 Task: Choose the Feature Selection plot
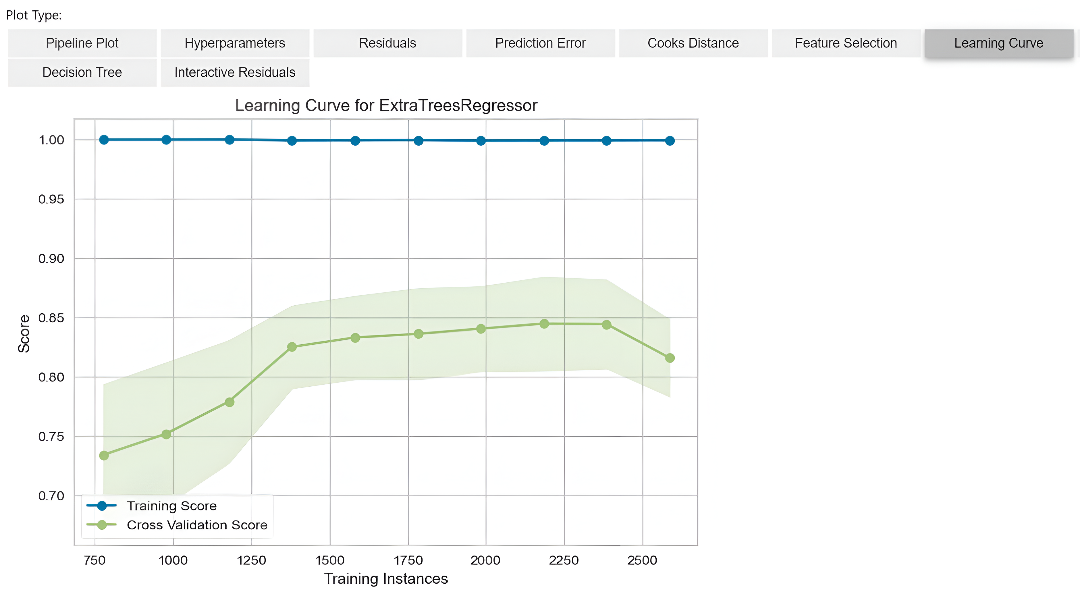pyautogui.click(x=846, y=43)
